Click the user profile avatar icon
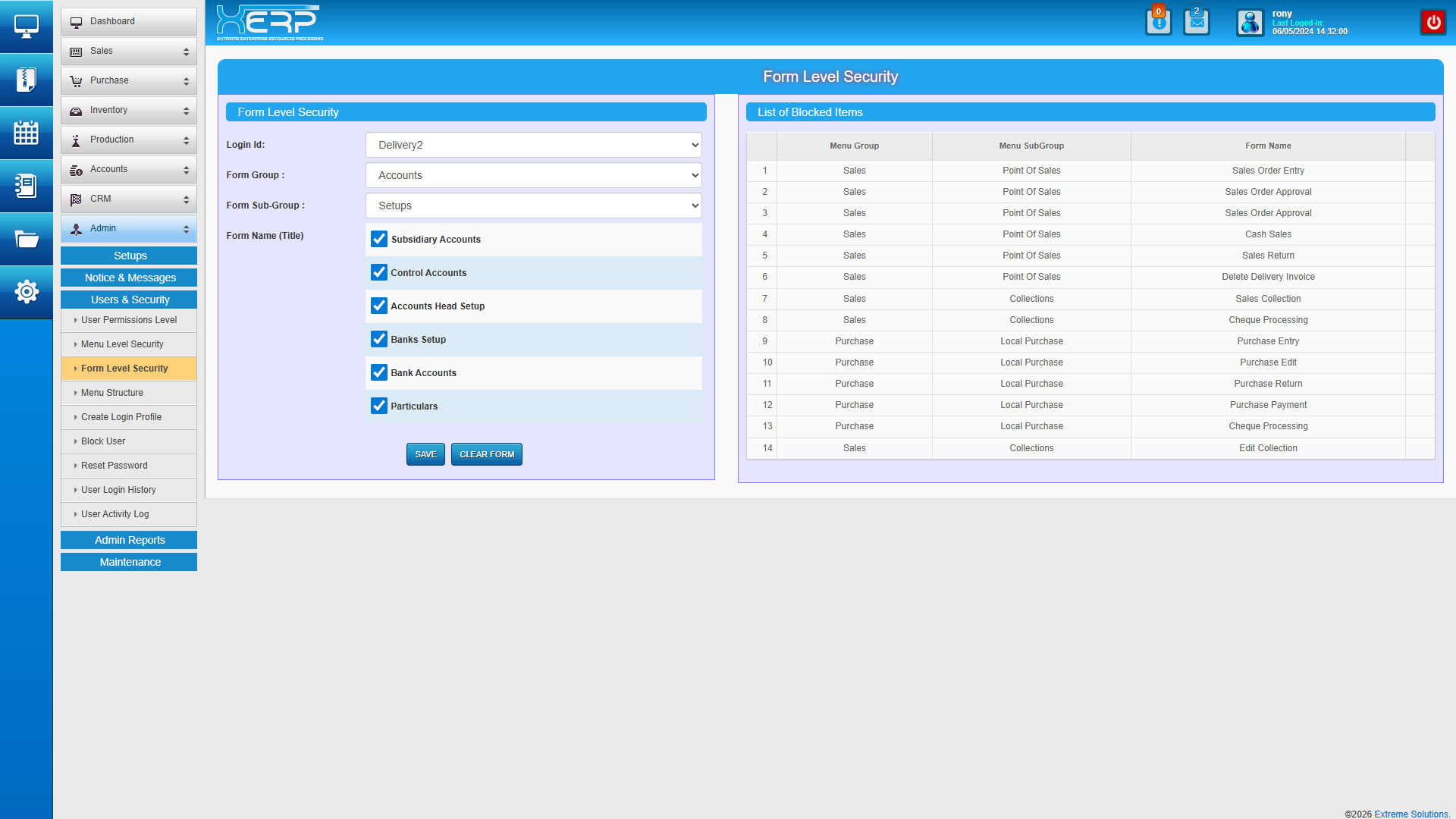This screenshot has height=819, width=1456. coord(1250,23)
